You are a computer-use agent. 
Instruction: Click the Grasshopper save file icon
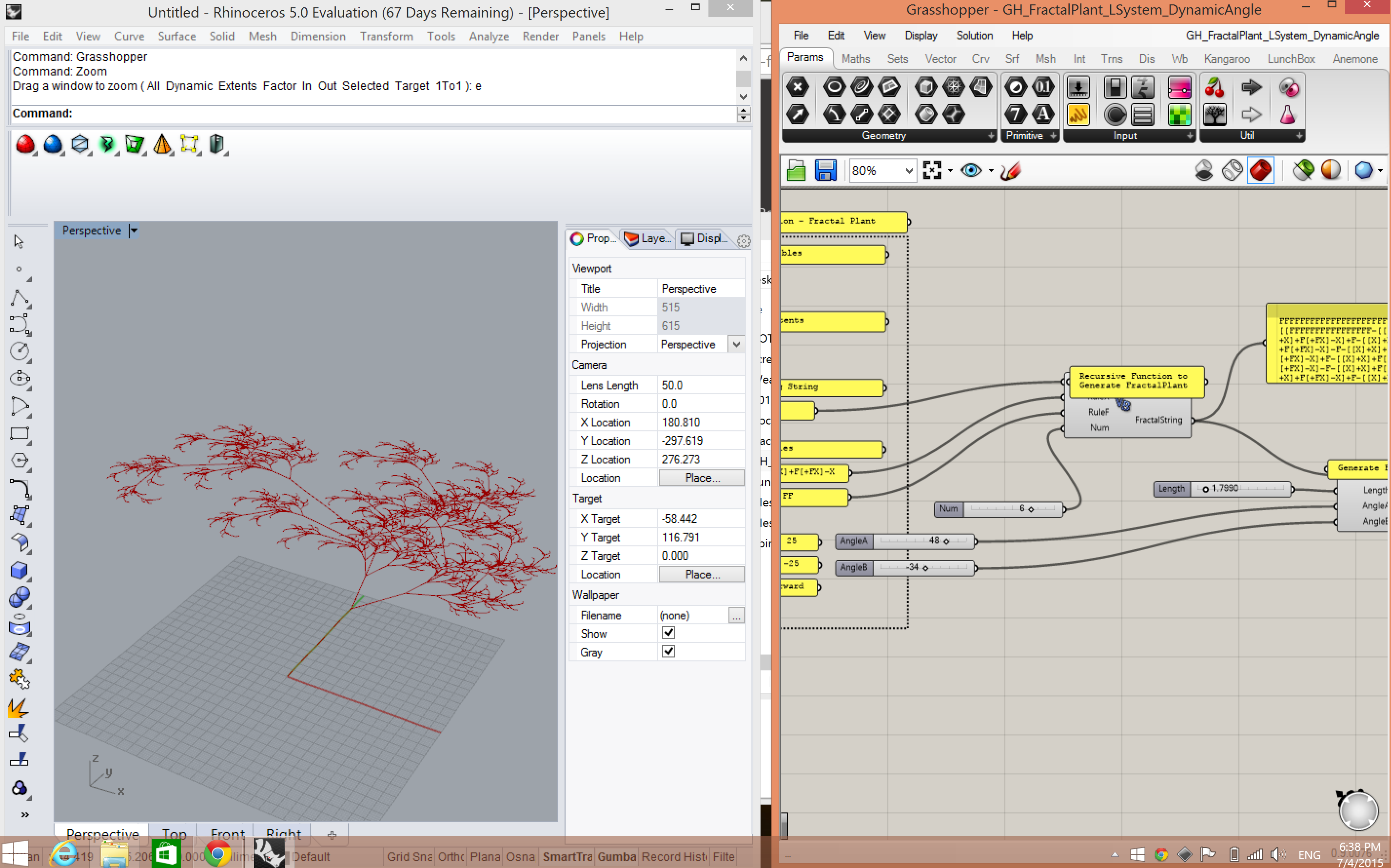(x=825, y=171)
